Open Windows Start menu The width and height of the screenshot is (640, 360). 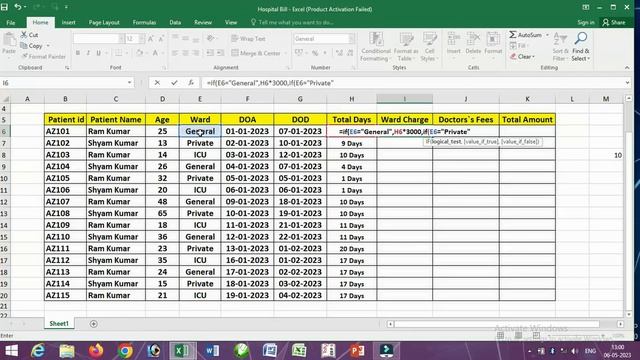pyautogui.click(x=11, y=351)
